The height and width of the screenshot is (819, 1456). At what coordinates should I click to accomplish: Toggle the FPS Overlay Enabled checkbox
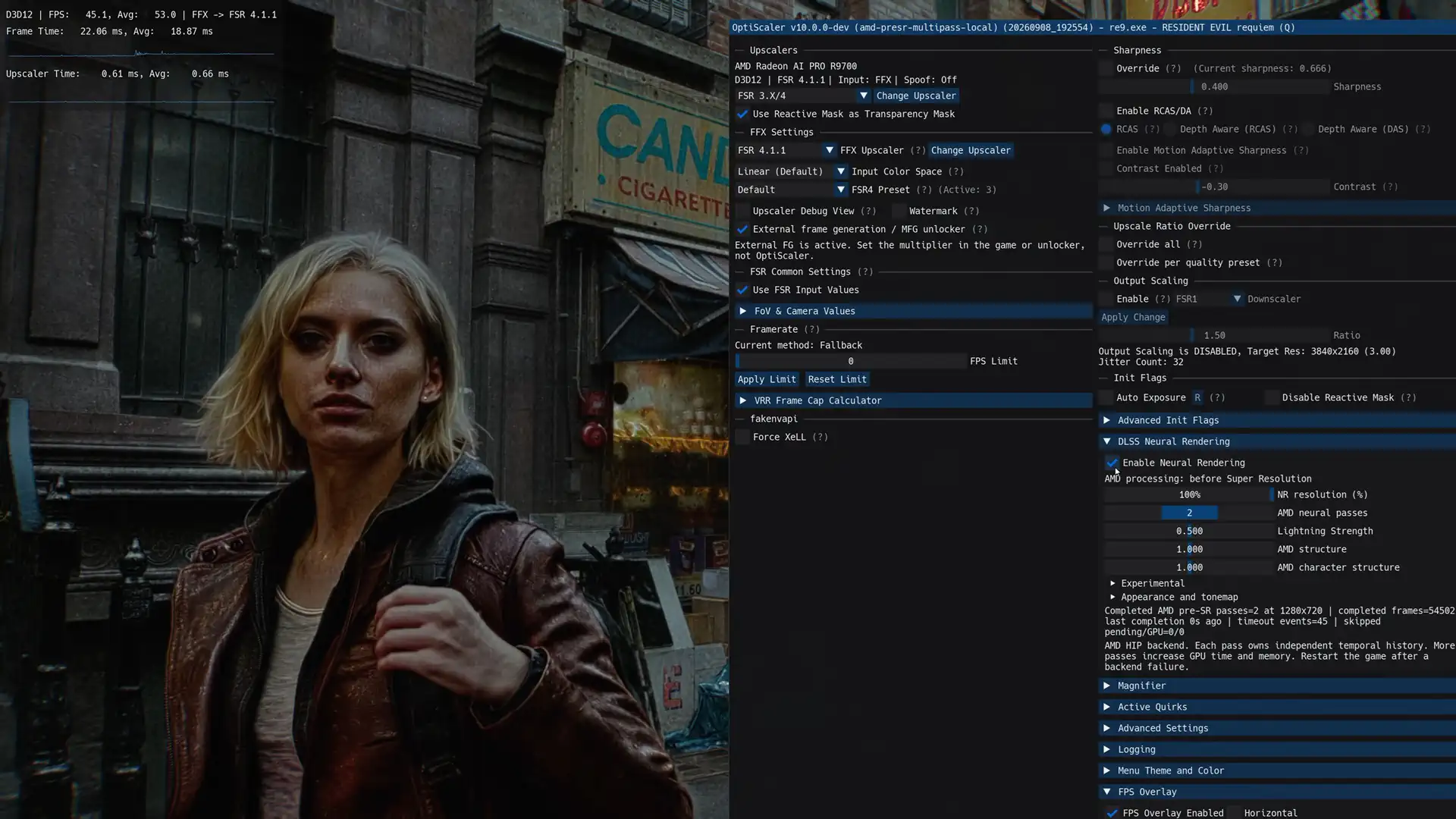click(x=1112, y=813)
